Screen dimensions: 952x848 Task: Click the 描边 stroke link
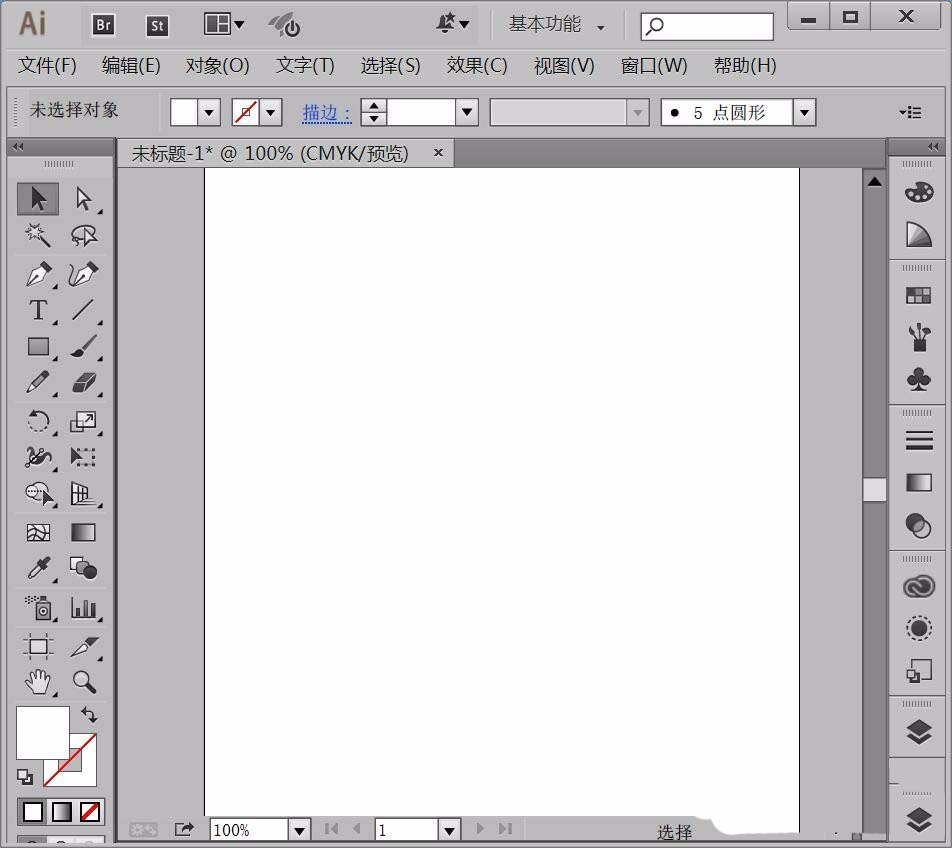coord(327,113)
